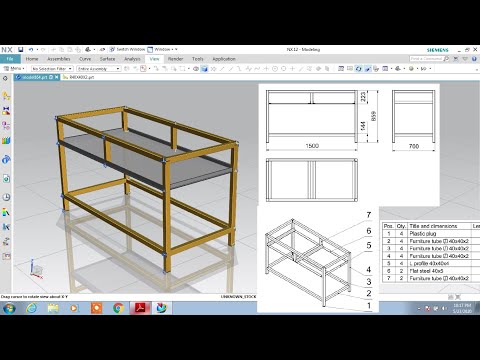Open the third resource bar icon with purple spheres
Viewport: 480px width, 360px height.
pyautogui.click(x=6, y=126)
